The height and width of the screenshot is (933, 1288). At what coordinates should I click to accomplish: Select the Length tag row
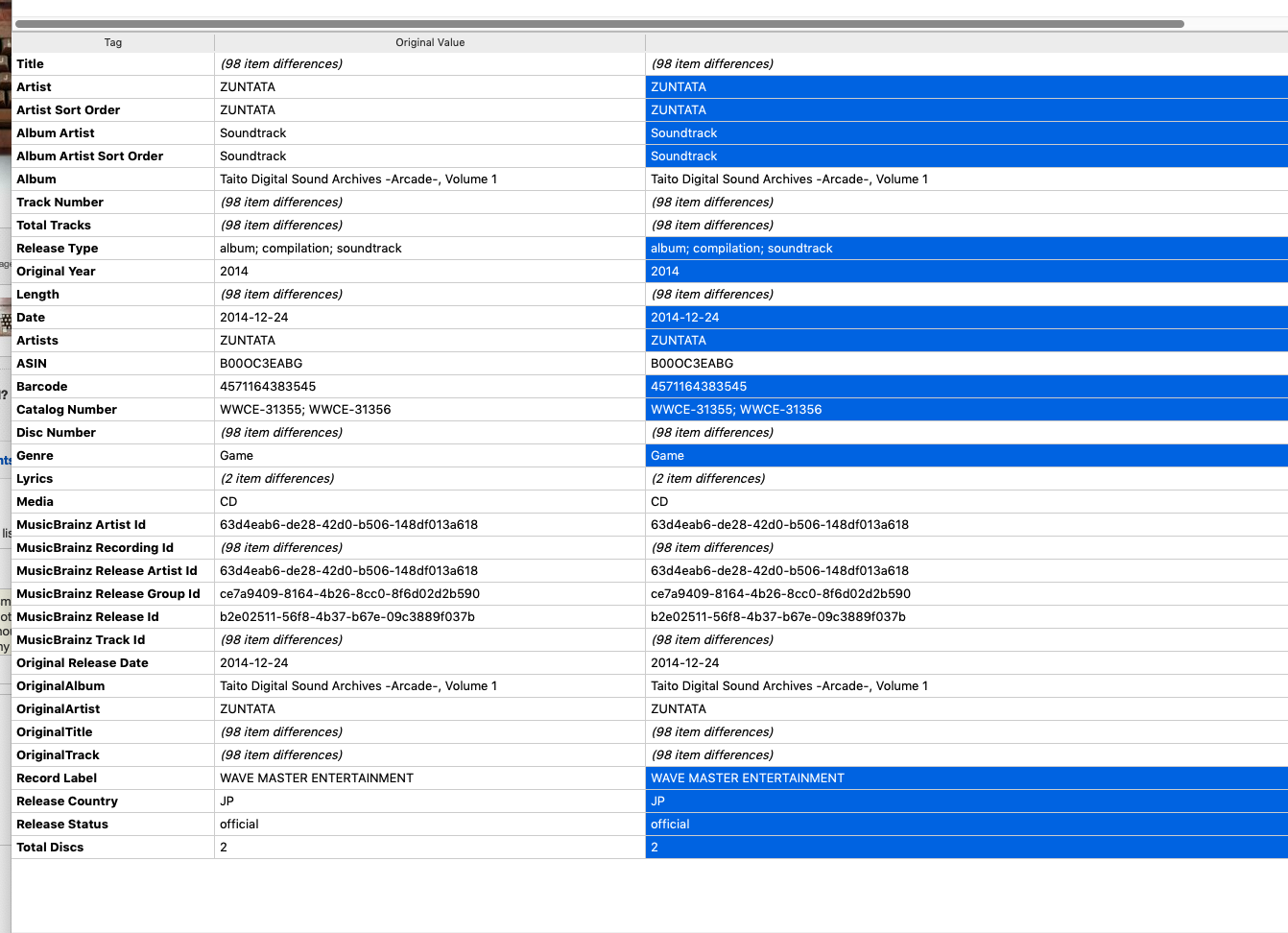pos(650,295)
